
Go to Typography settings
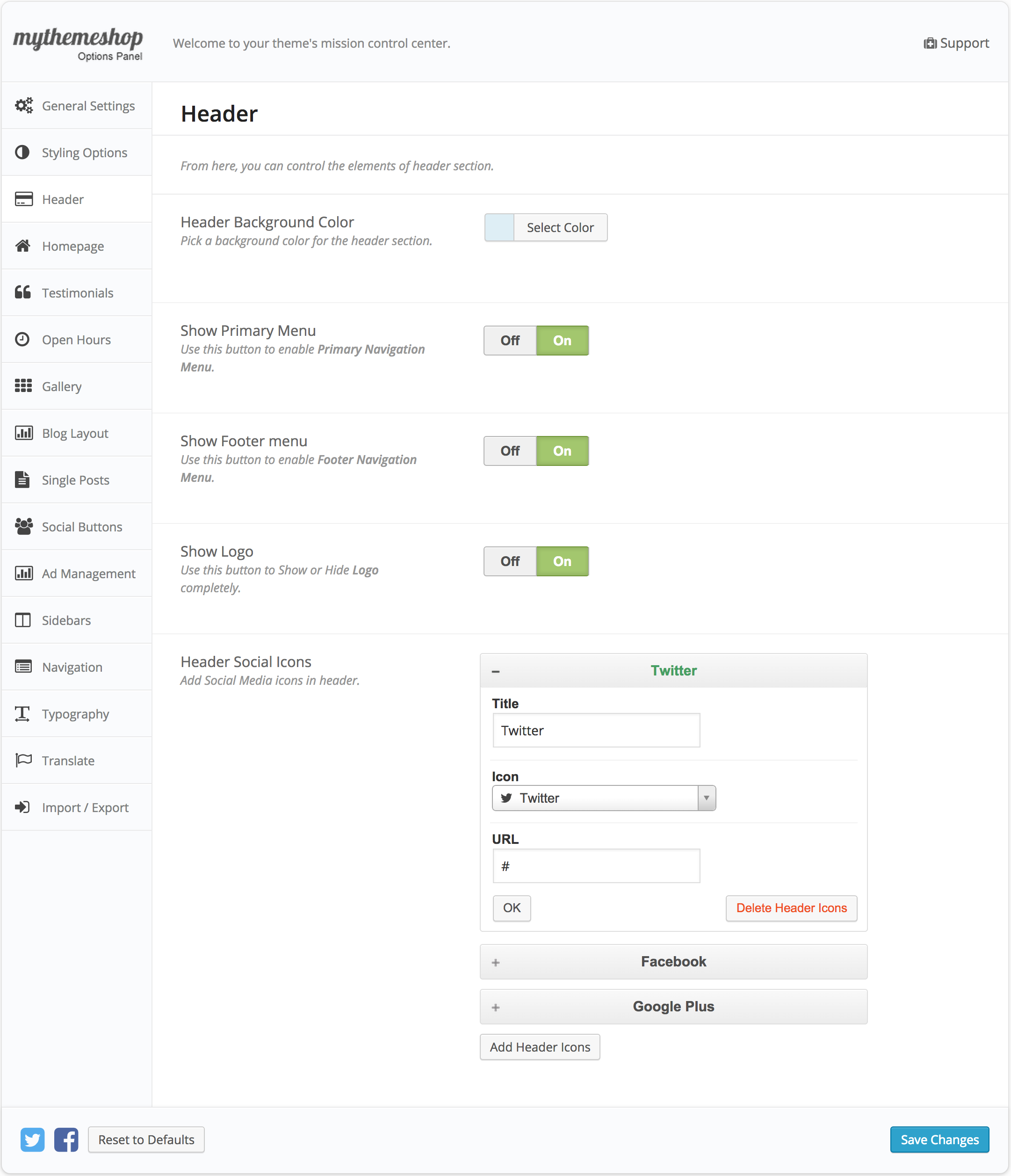(x=75, y=714)
